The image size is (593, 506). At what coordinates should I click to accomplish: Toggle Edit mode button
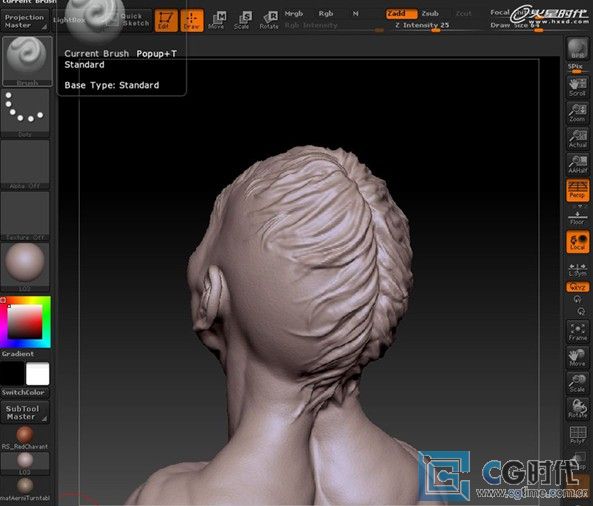click(166, 20)
